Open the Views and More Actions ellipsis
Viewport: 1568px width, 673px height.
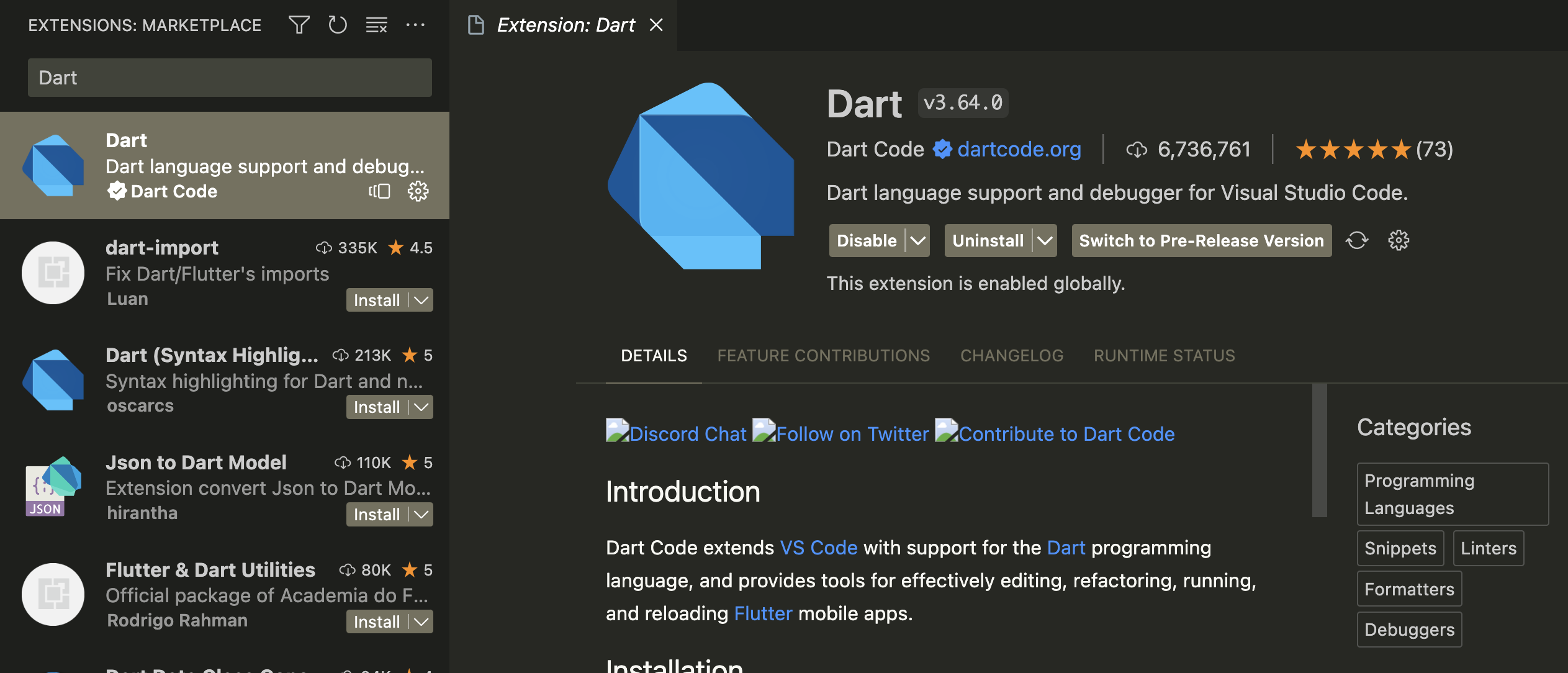point(415,25)
